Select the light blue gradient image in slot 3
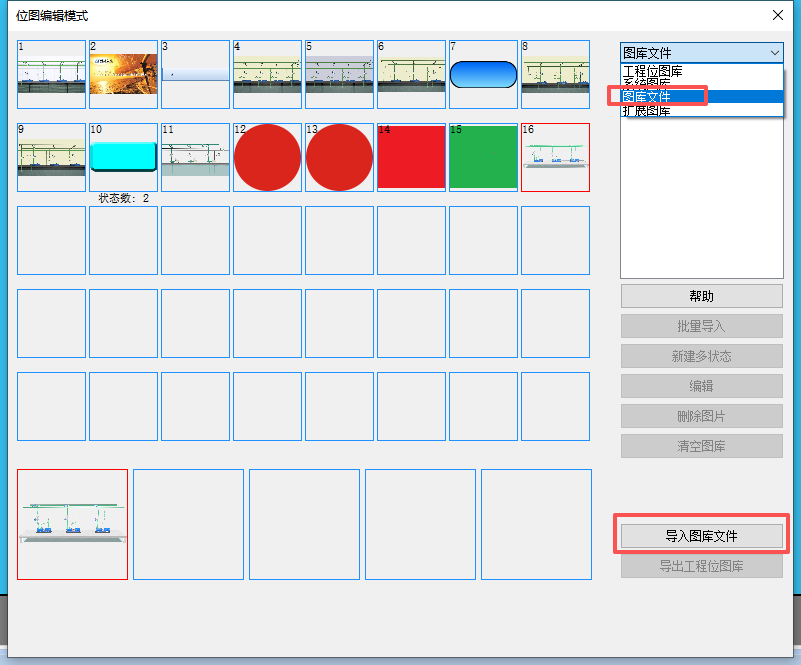 195,74
